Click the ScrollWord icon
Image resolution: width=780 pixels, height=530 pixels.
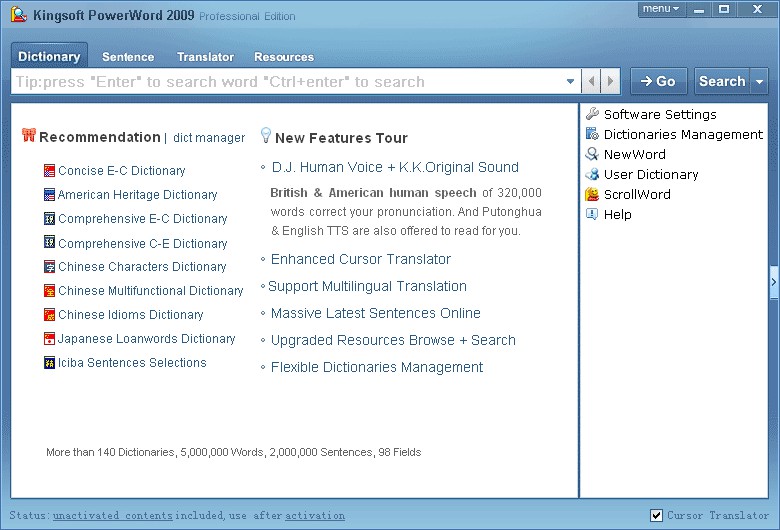pos(592,194)
